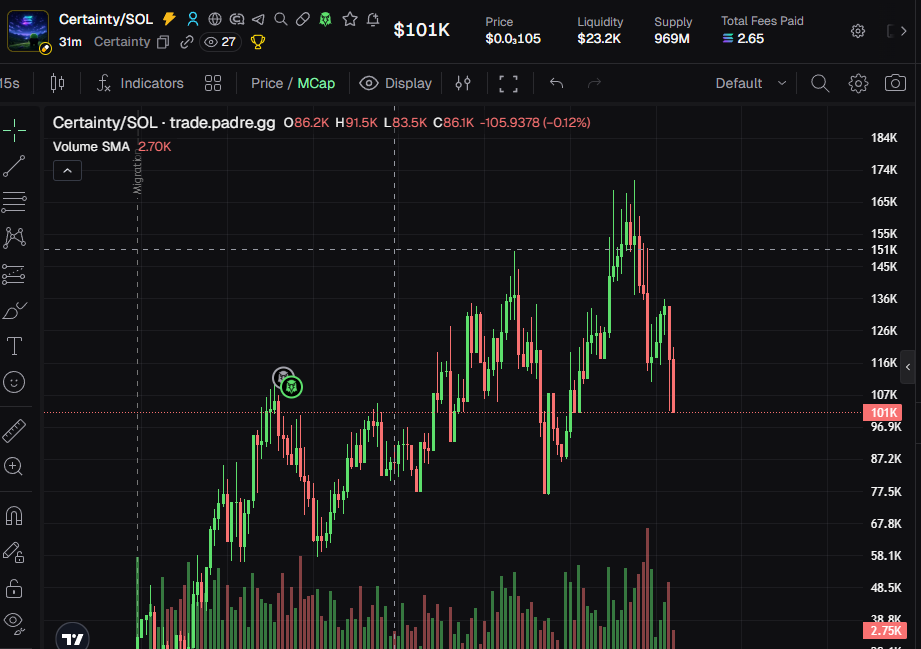Click the yellow lightning bolt icon
The image size is (921, 649).
tap(169, 19)
